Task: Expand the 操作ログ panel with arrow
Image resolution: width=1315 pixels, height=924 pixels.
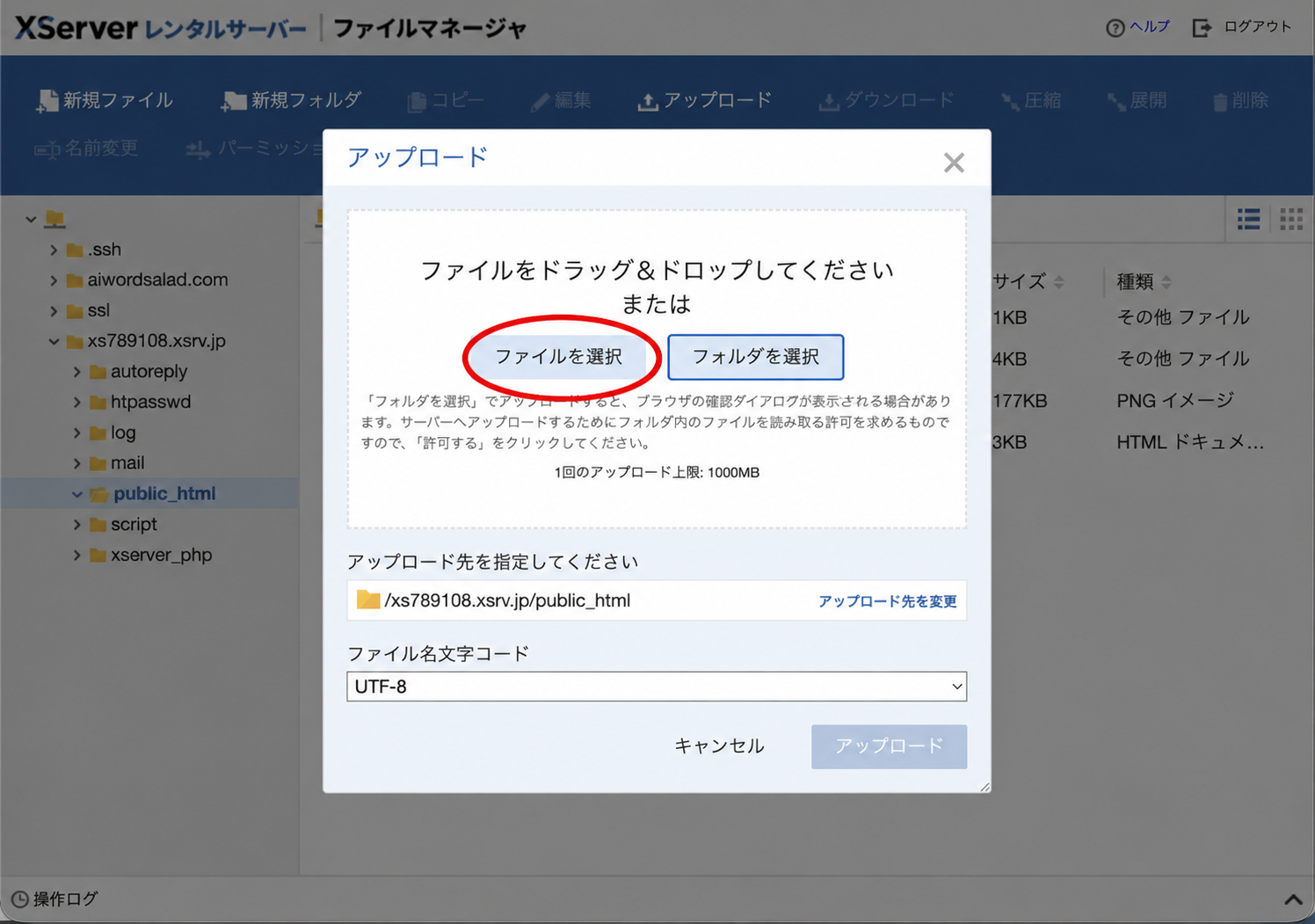Action: pos(1293,899)
